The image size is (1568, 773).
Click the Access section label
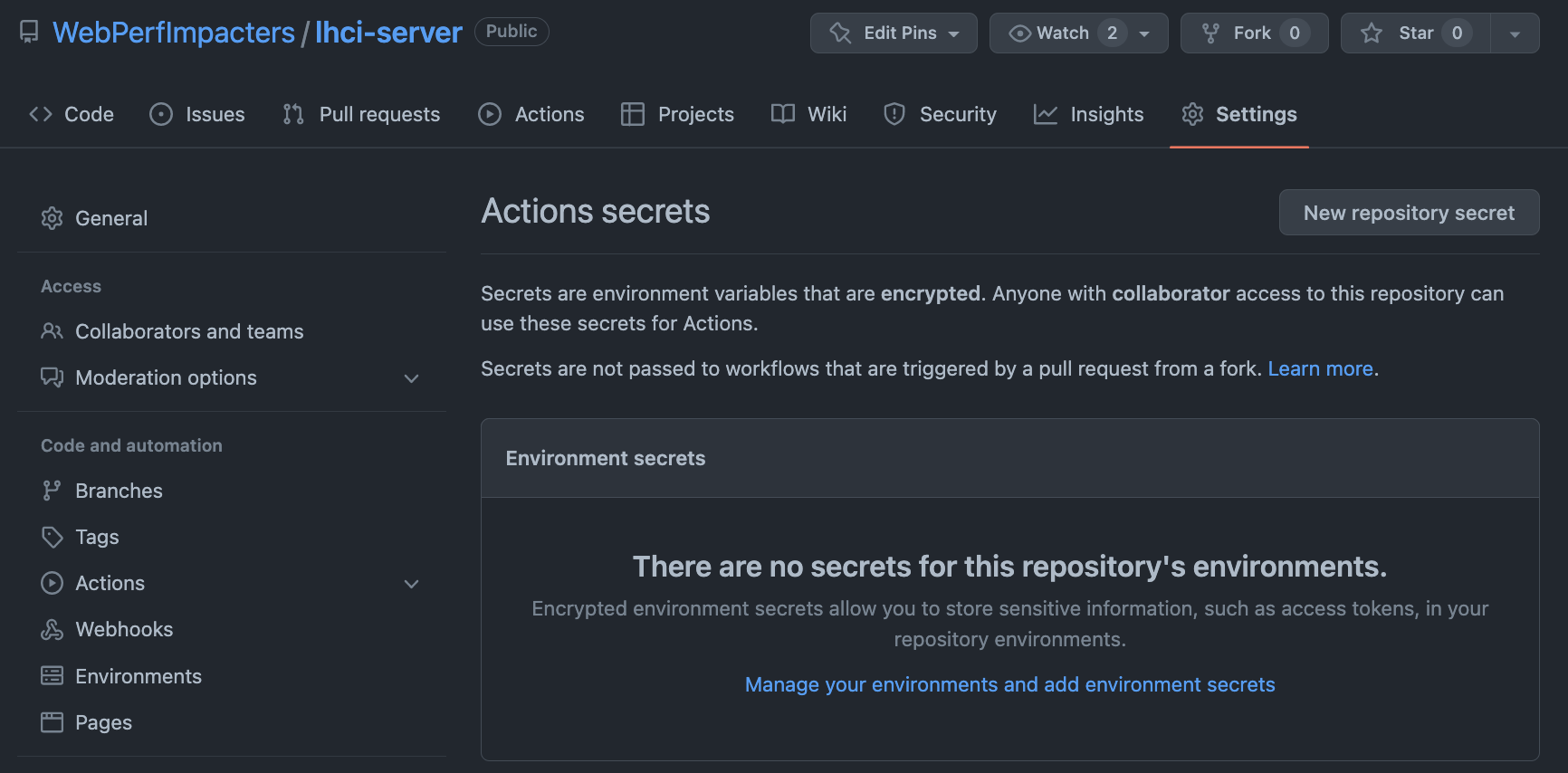pyautogui.click(x=71, y=286)
